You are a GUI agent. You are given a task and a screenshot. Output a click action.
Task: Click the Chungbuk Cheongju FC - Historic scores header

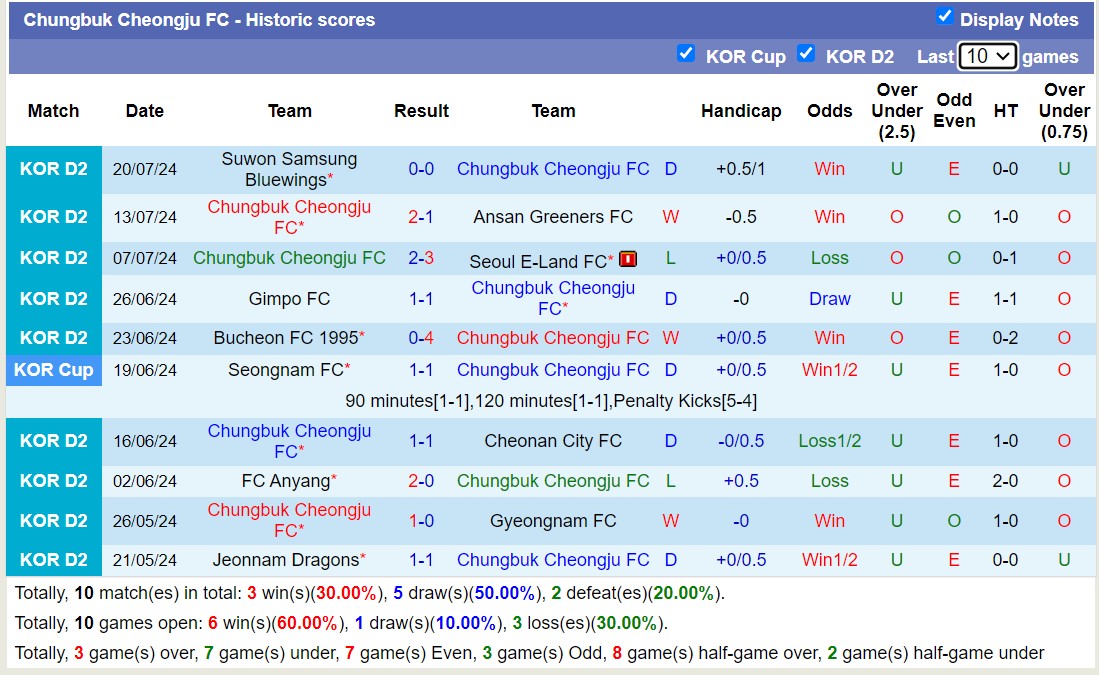pos(200,19)
